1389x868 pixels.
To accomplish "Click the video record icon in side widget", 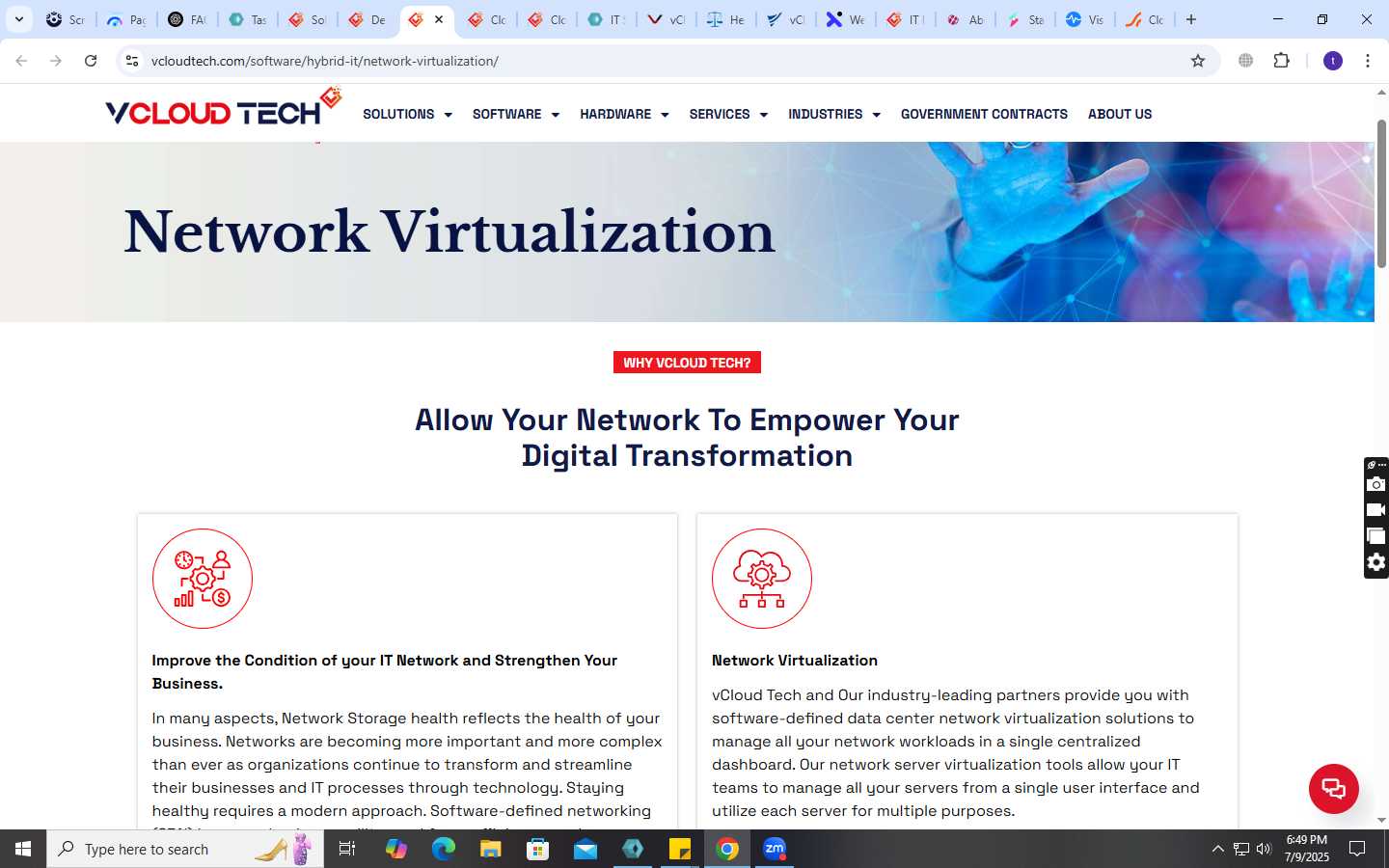I will (x=1376, y=510).
